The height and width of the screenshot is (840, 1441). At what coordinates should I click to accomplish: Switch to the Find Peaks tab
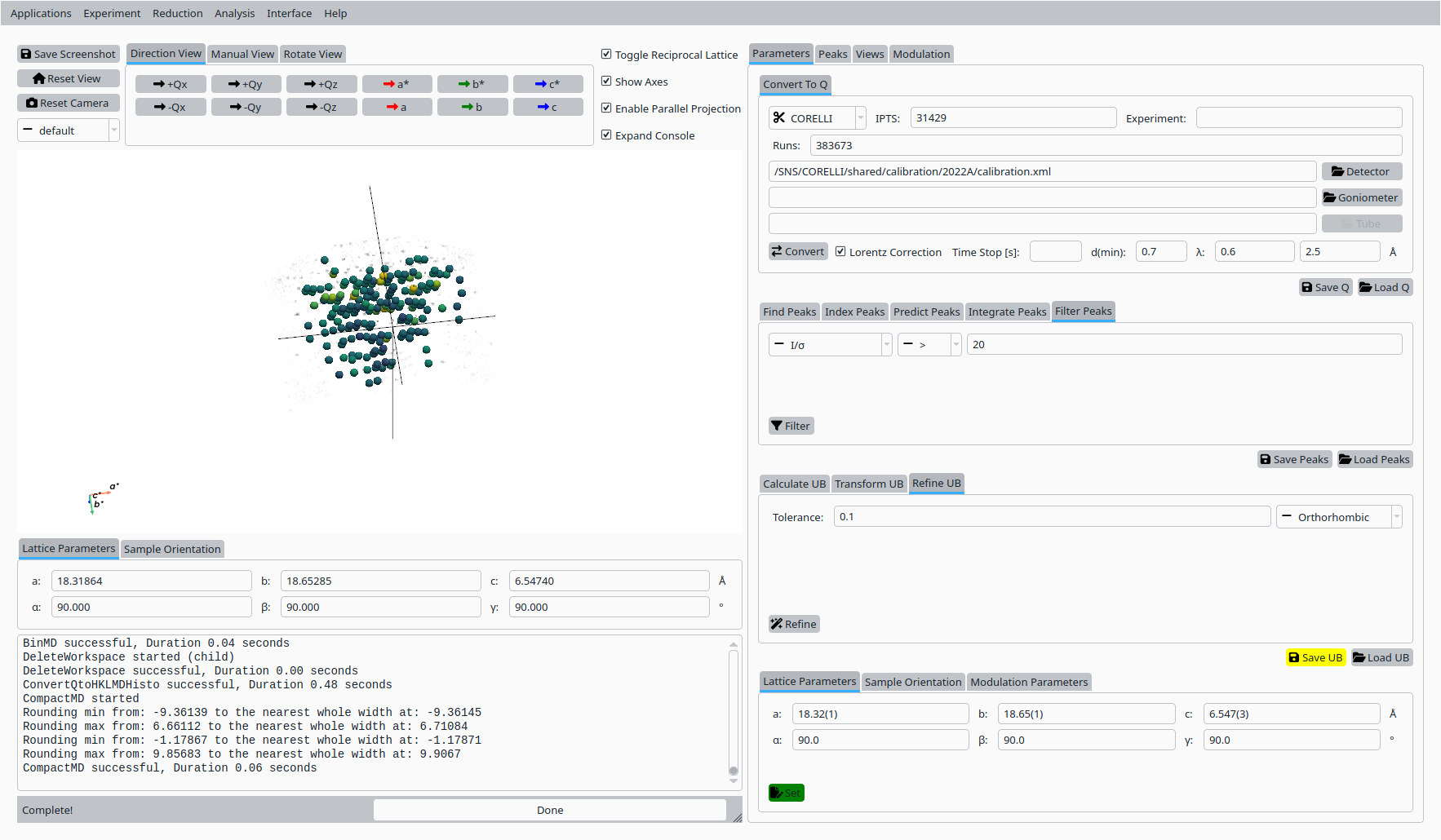pyautogui.click(x=789, y=312)
